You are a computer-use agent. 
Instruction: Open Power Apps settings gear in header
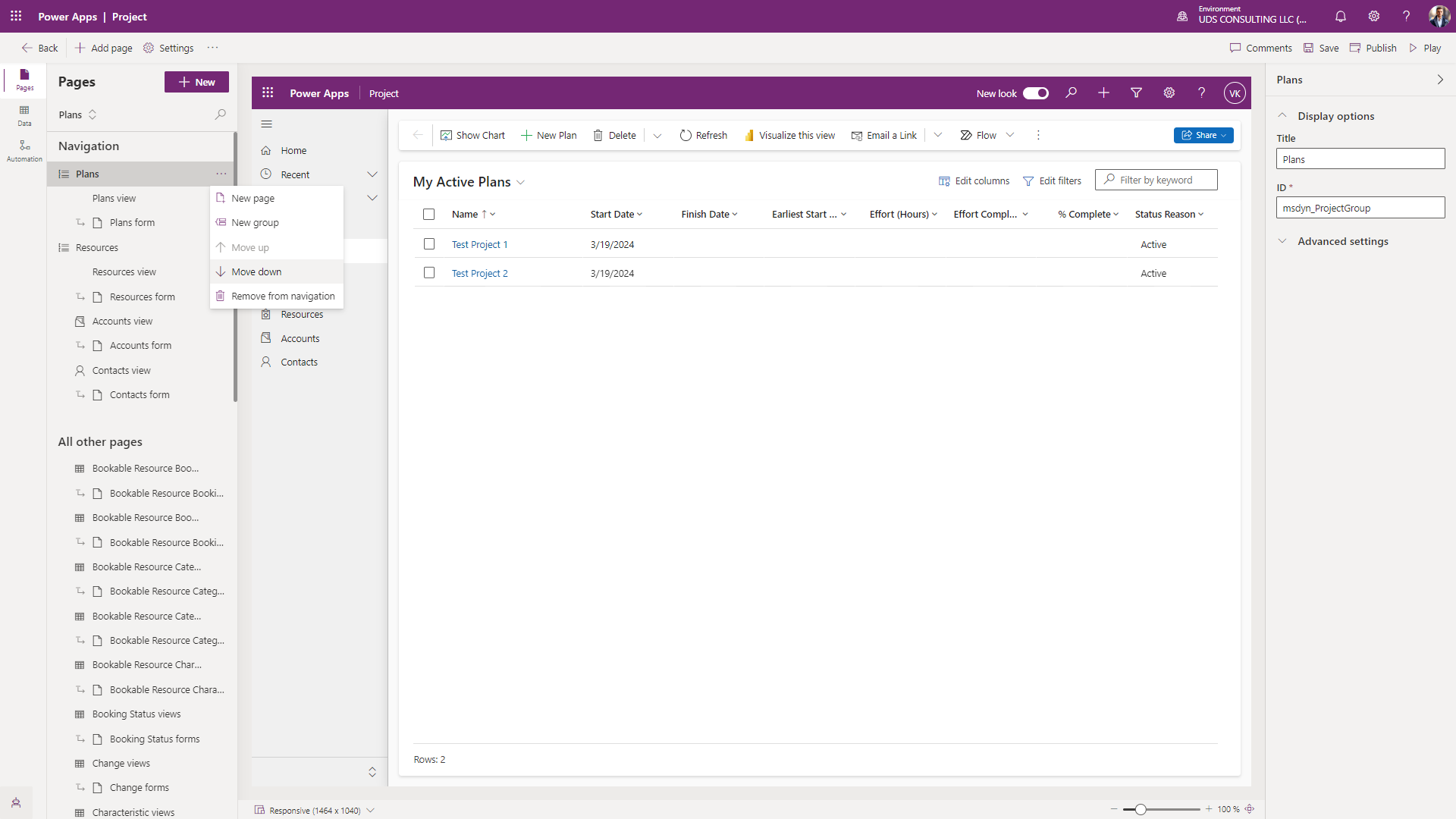click(x=1373, y=16)
